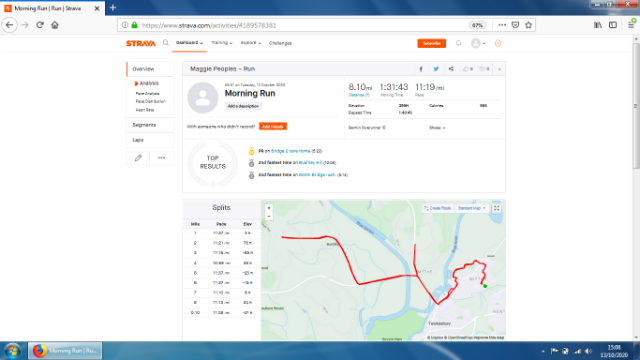Screen dimensions: 640x360
Task: Click the Add Friends button
Action: click(273, 127)
